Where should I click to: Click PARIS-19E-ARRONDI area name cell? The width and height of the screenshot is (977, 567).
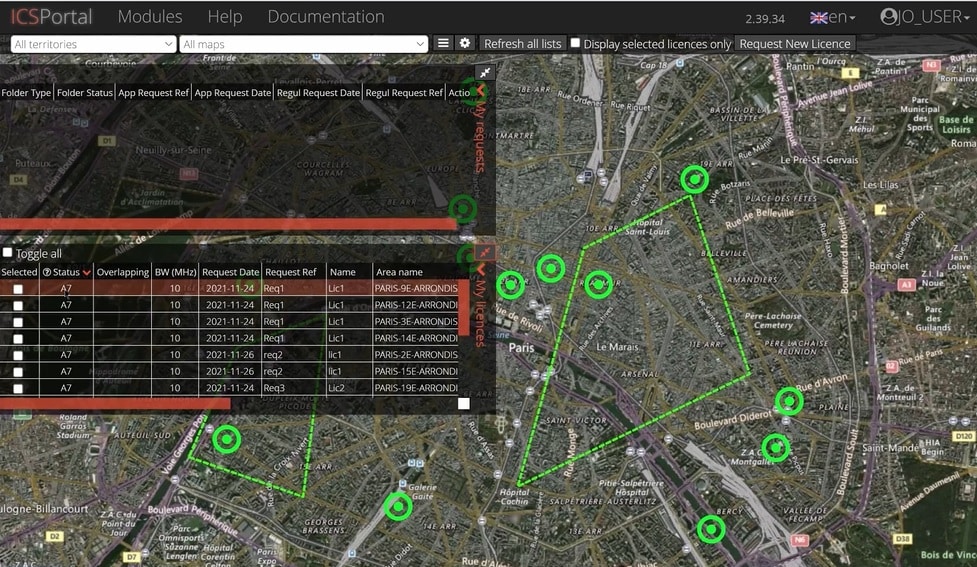pyautogui.click(x=416, y=388)
